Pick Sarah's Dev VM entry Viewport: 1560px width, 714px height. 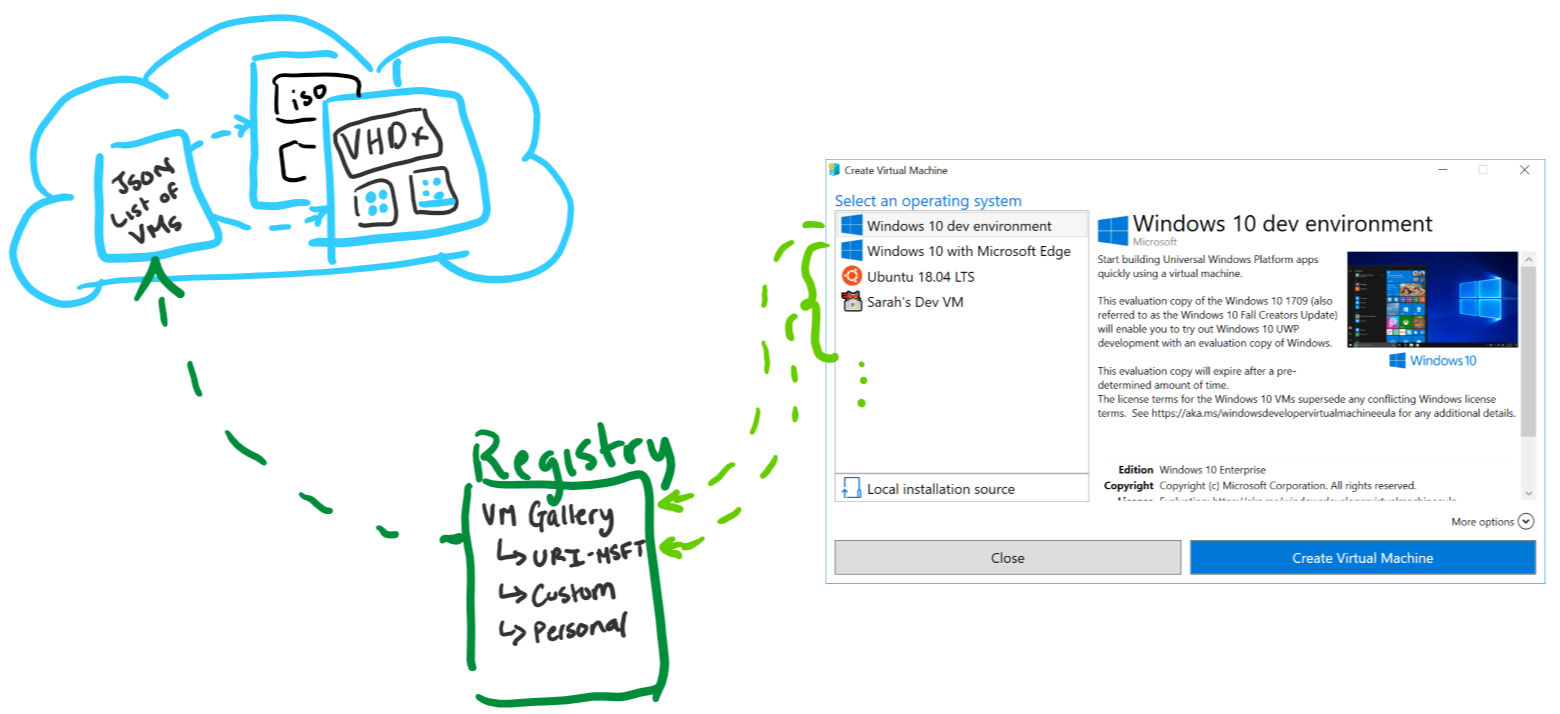[x=961, y=301]
